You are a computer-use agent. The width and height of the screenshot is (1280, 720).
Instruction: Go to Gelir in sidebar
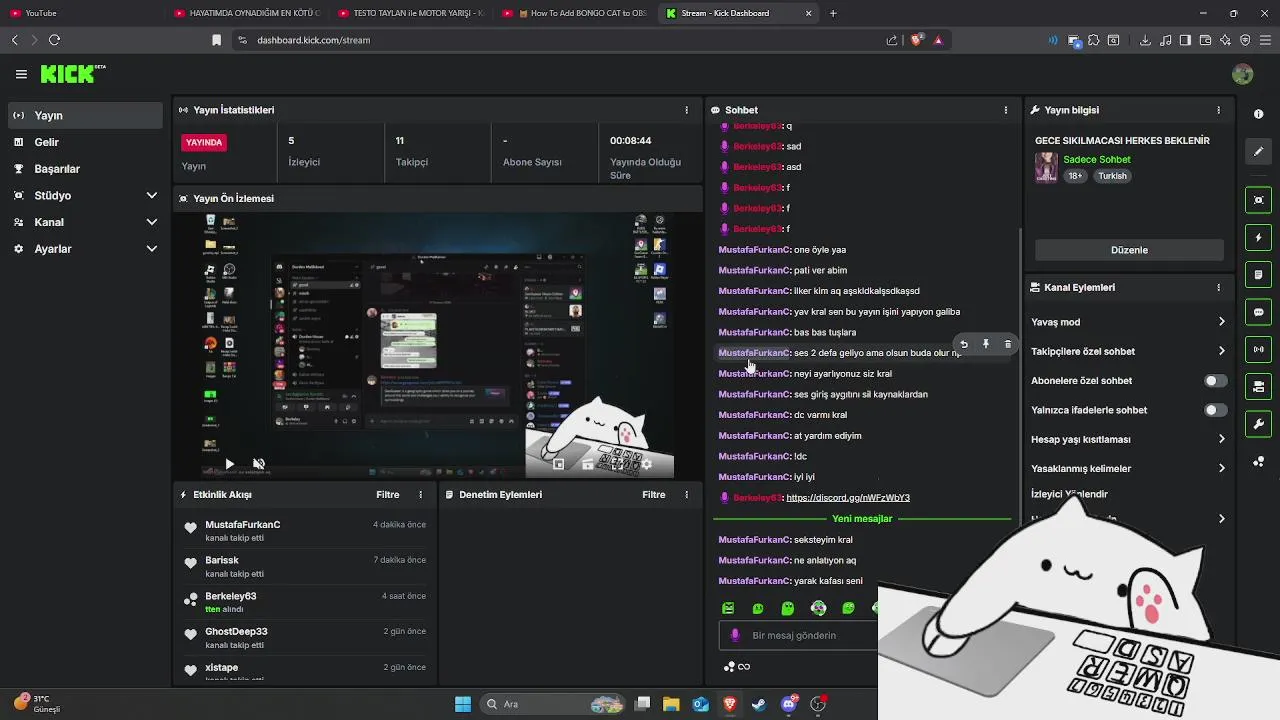click(x=84, y=142)
